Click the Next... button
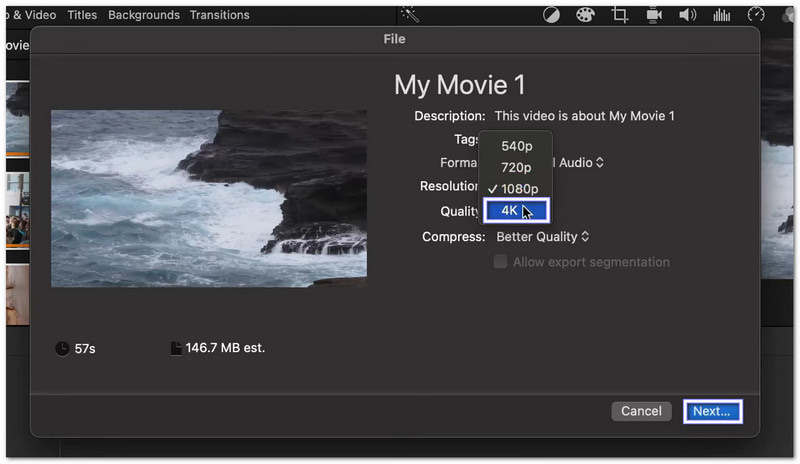 point(712,411)
